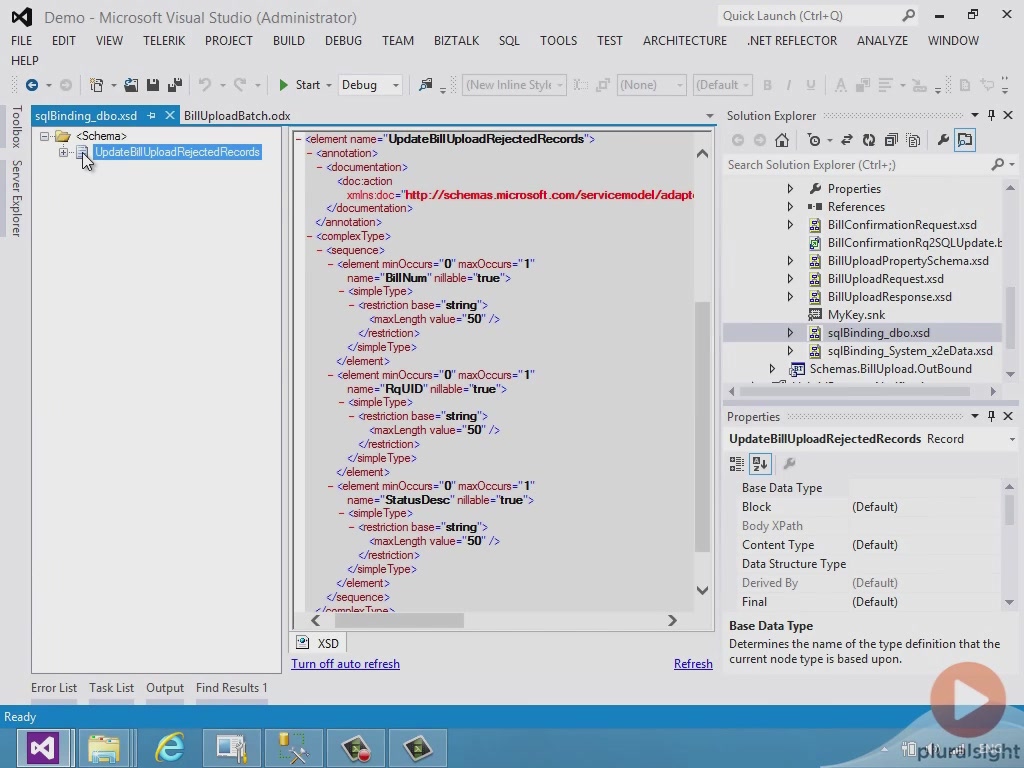
Task: Open the ARCHITECTURE menu
Action: click(x=684, y=40)
